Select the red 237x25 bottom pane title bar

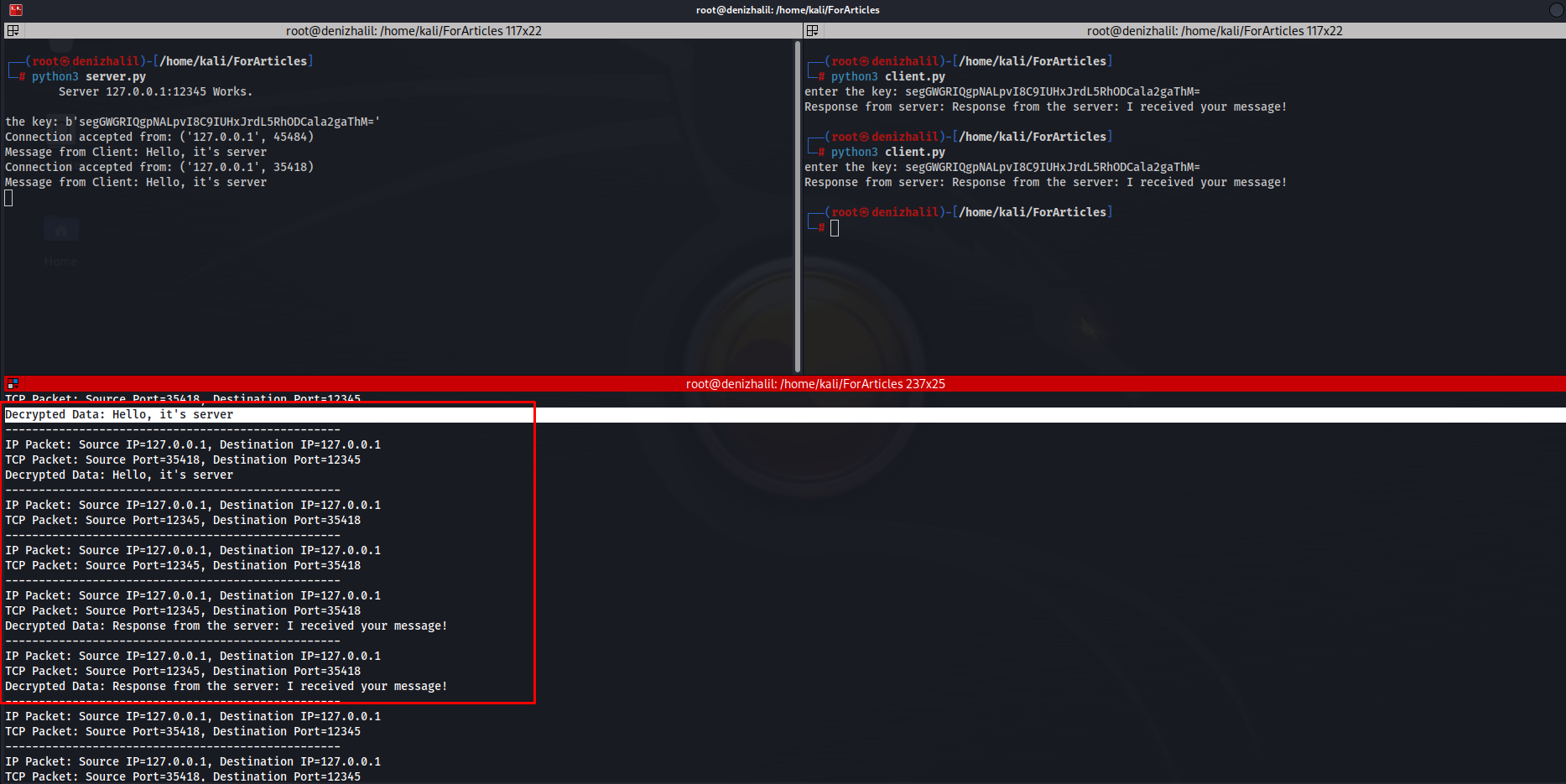814,384
